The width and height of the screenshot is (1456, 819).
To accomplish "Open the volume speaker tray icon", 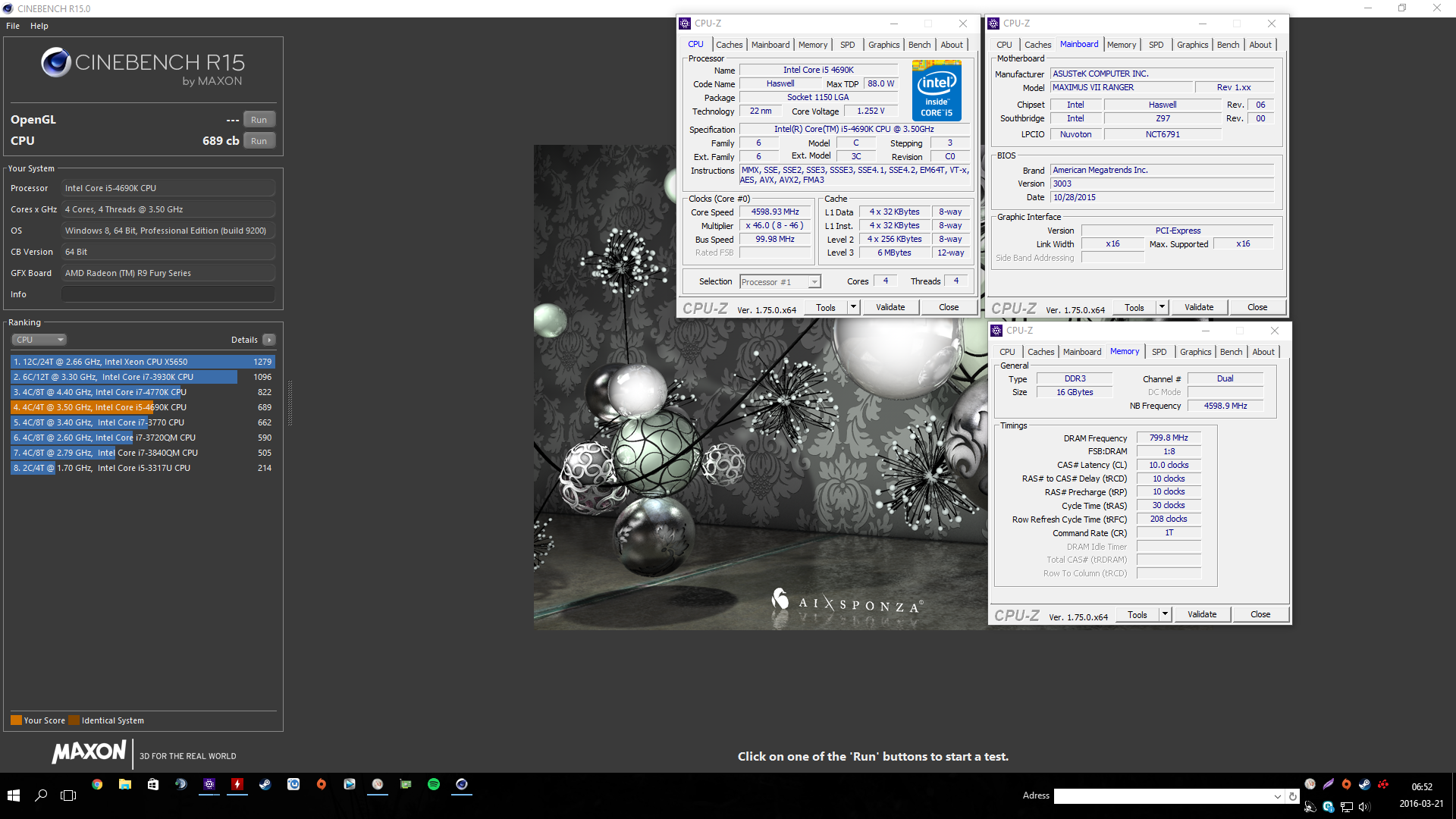I will (x=1364, y=807).
